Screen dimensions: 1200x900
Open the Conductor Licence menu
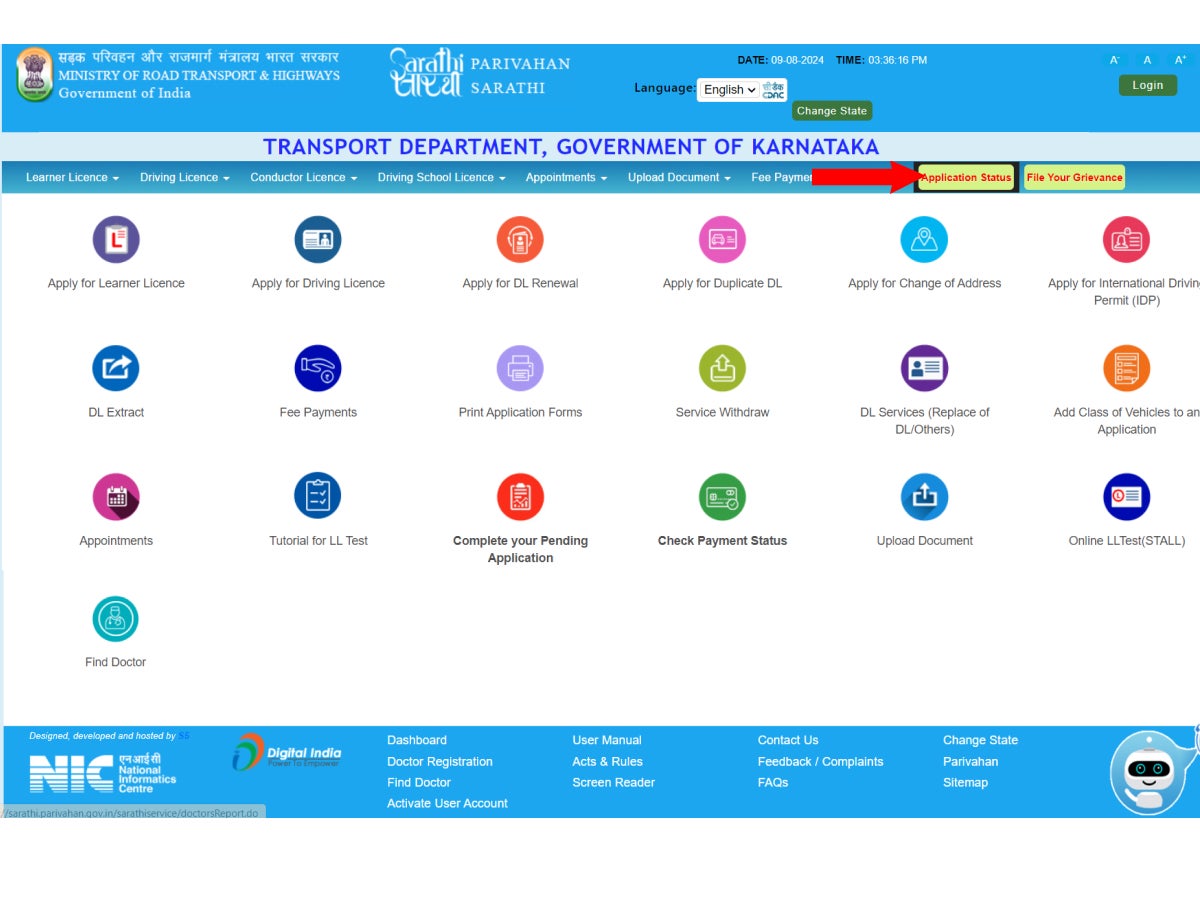click(303, 177)
